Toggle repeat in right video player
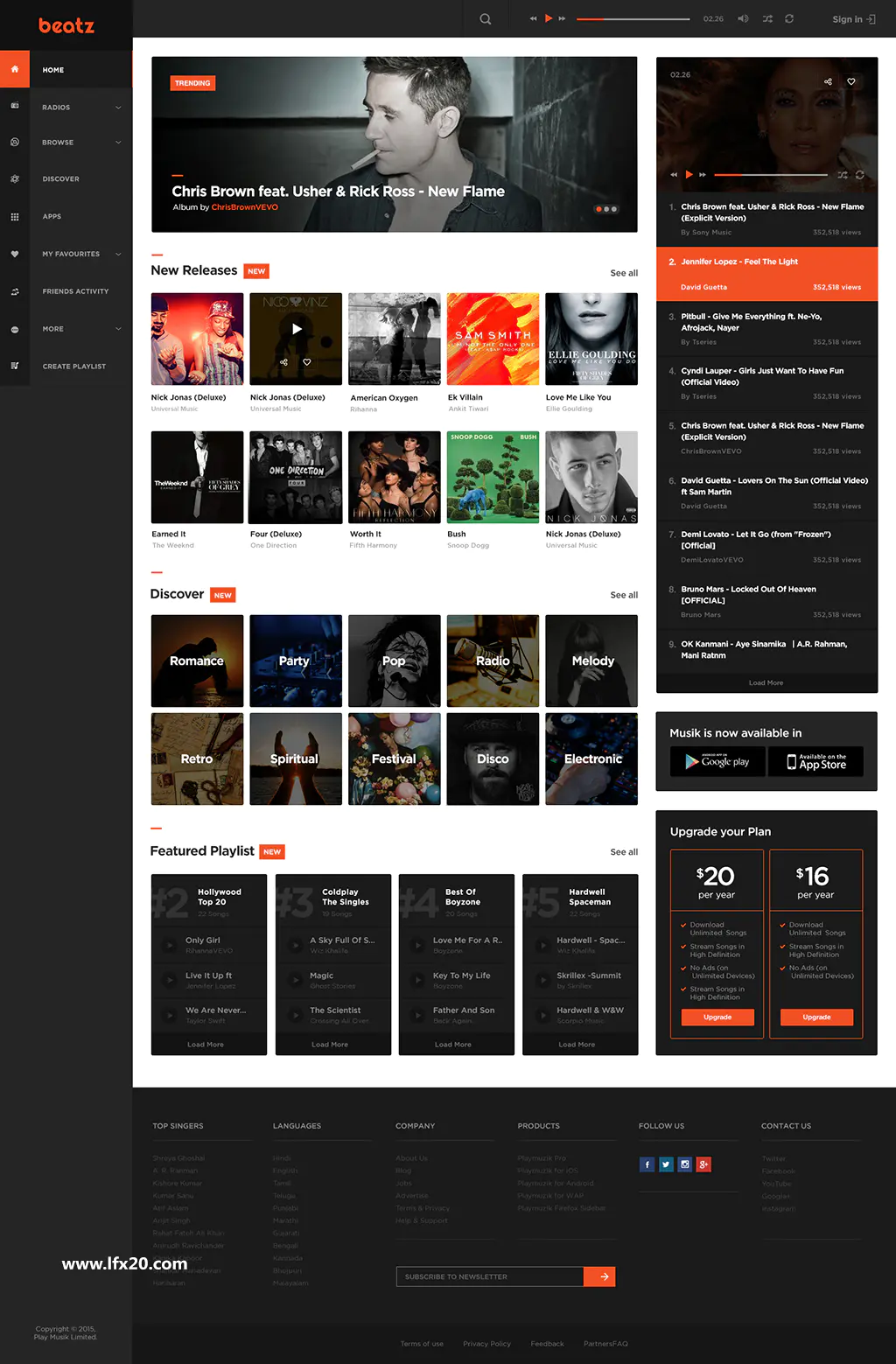Screen dimensions: 896x1364 click(x=860, y=175)
